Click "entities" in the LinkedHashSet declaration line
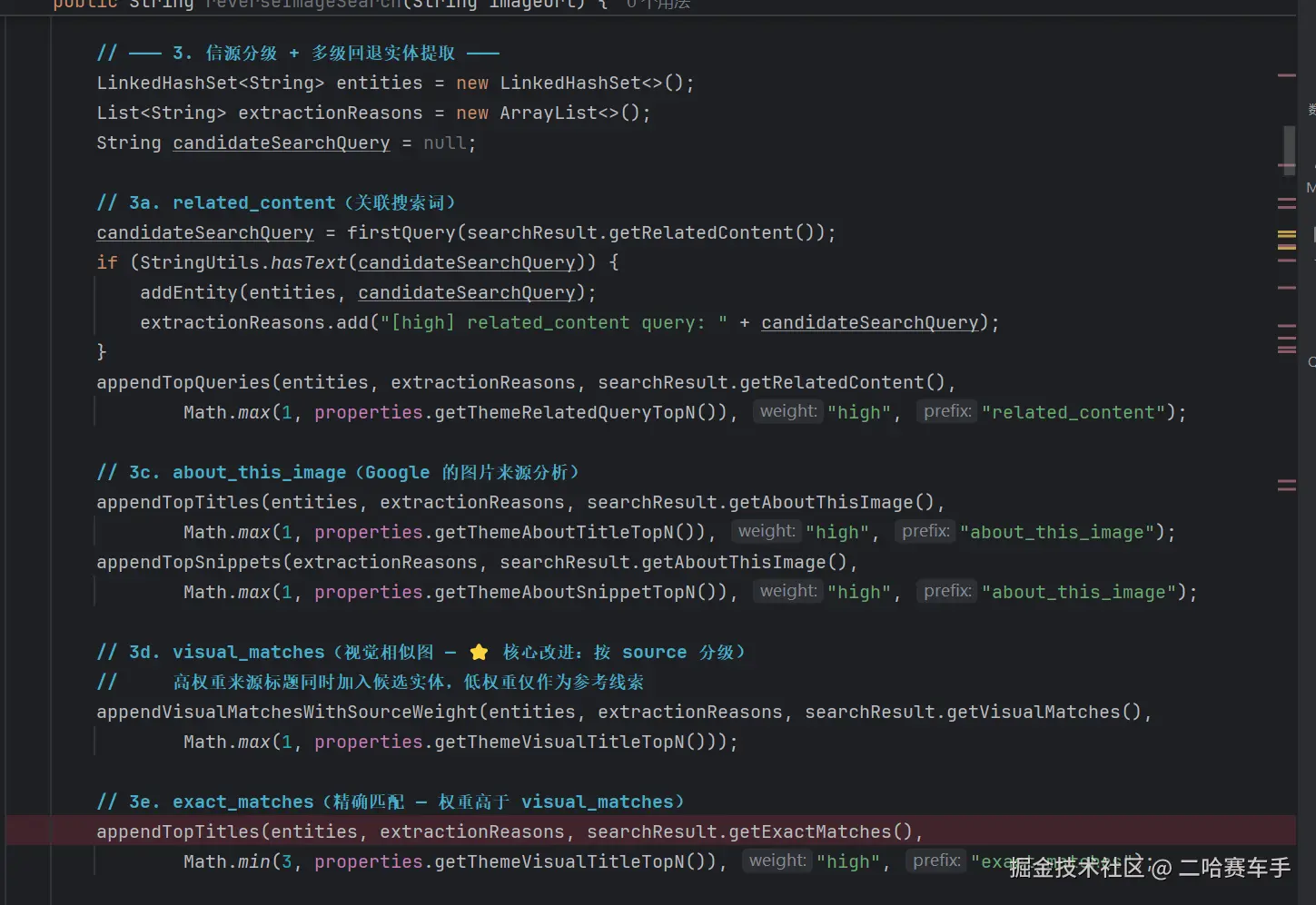 click(x=380, y=83)
